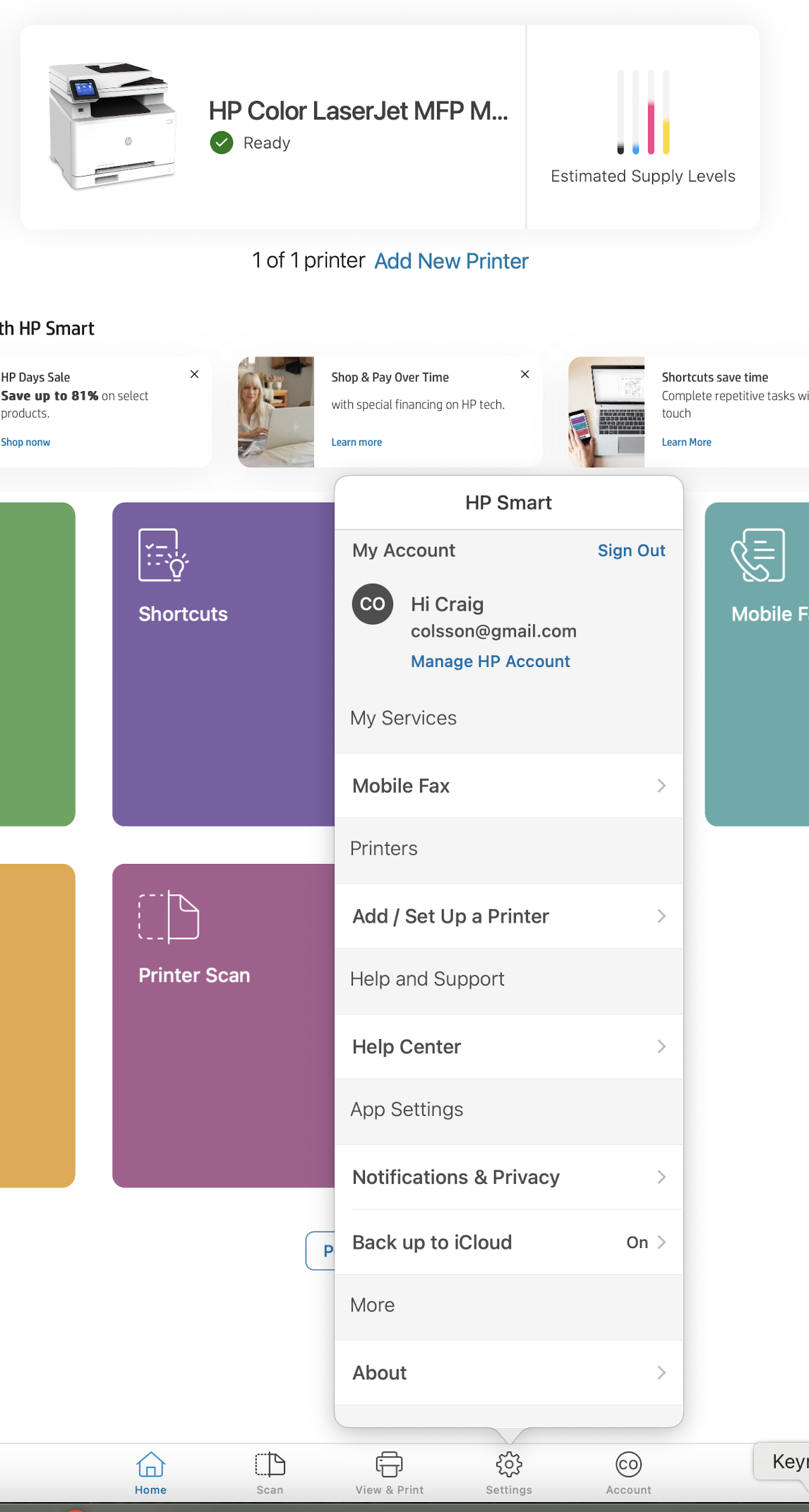
Task: Click the Manage HP Account link
Action: pos(490,661)
